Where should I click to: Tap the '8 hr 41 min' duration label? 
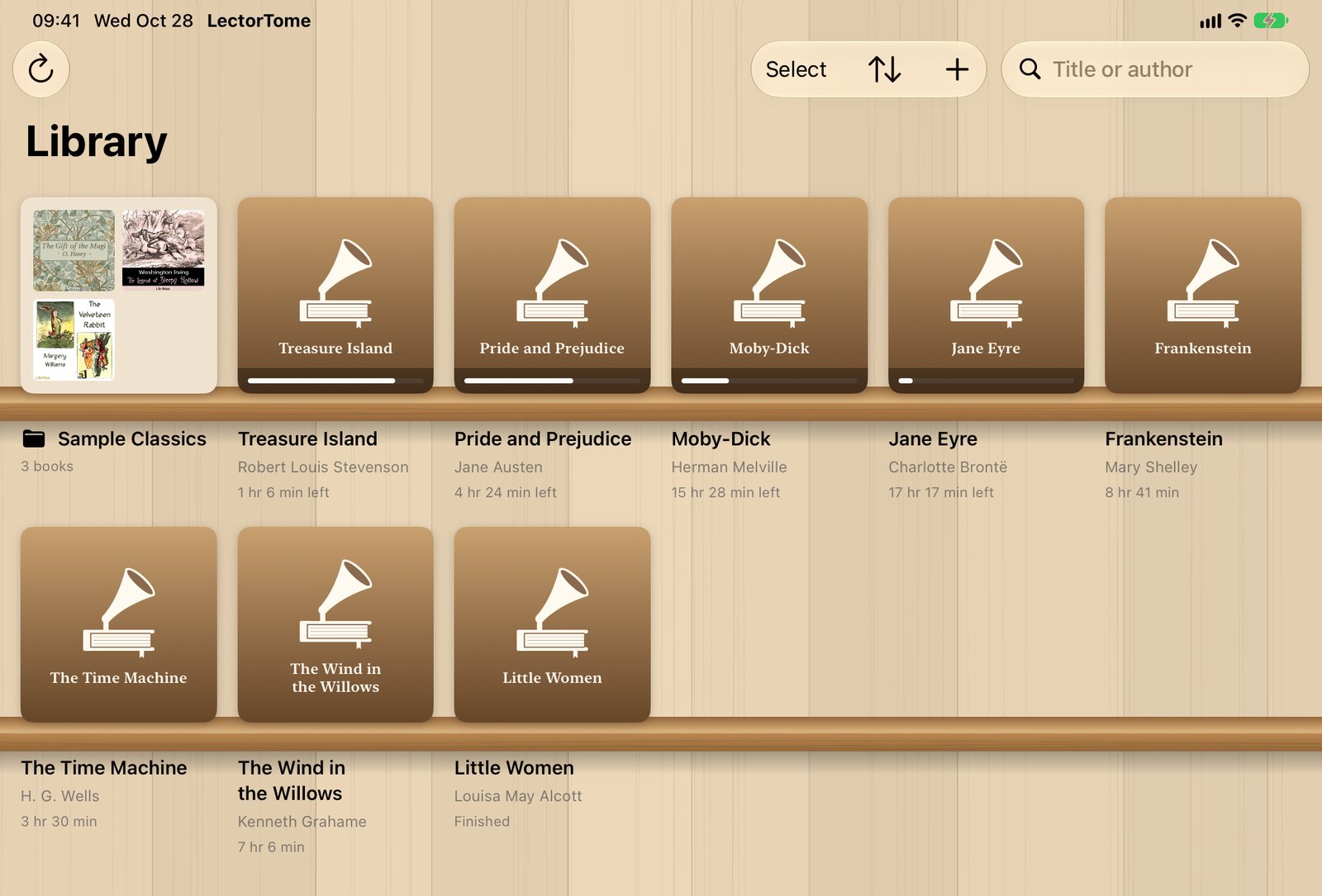tap(1142, 492)
